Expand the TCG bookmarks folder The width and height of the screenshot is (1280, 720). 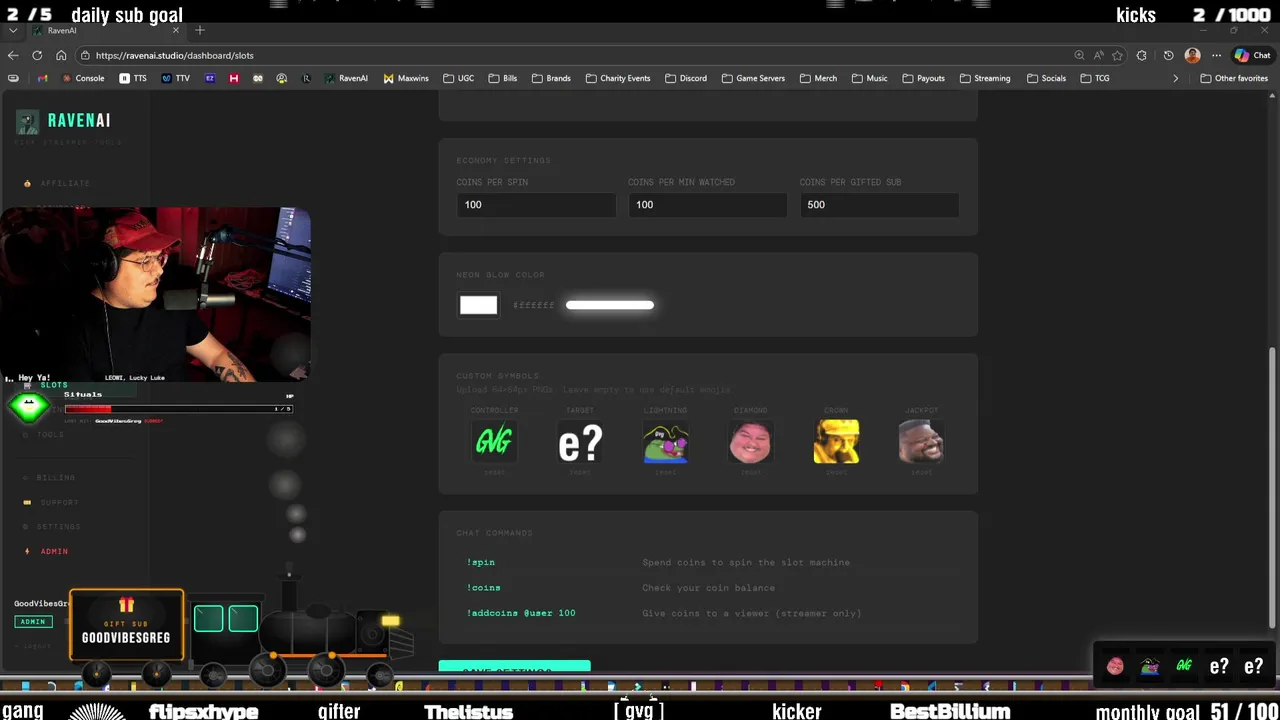(x=1095, y=78)
